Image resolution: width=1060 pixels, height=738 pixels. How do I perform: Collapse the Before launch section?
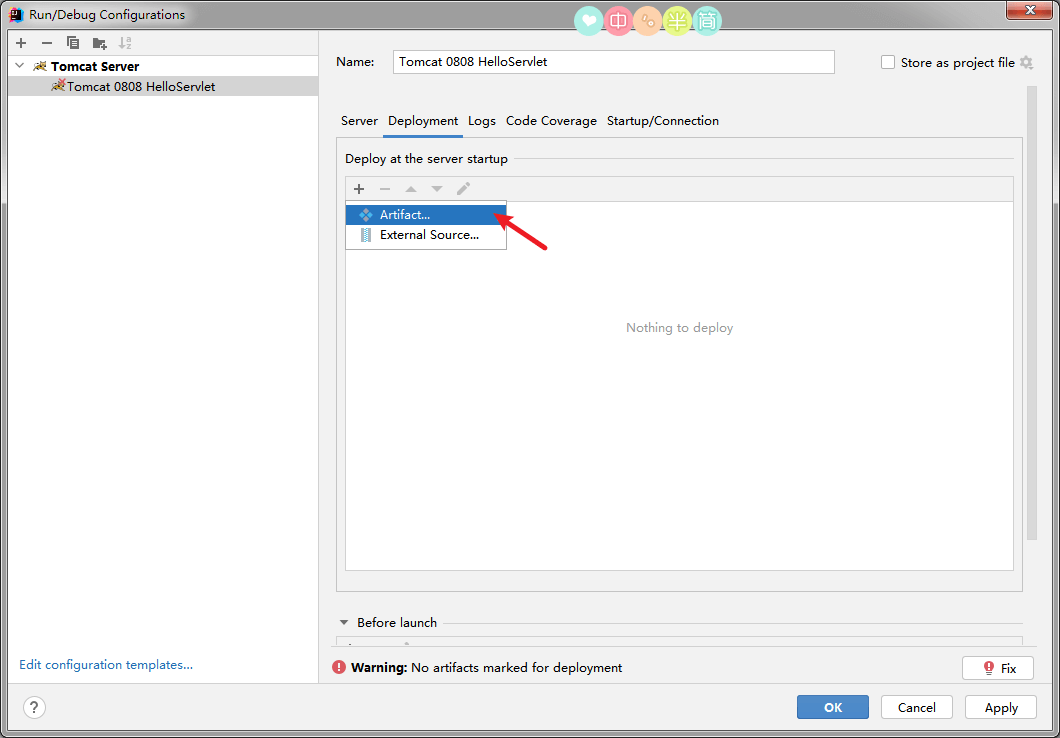(344, 622)
